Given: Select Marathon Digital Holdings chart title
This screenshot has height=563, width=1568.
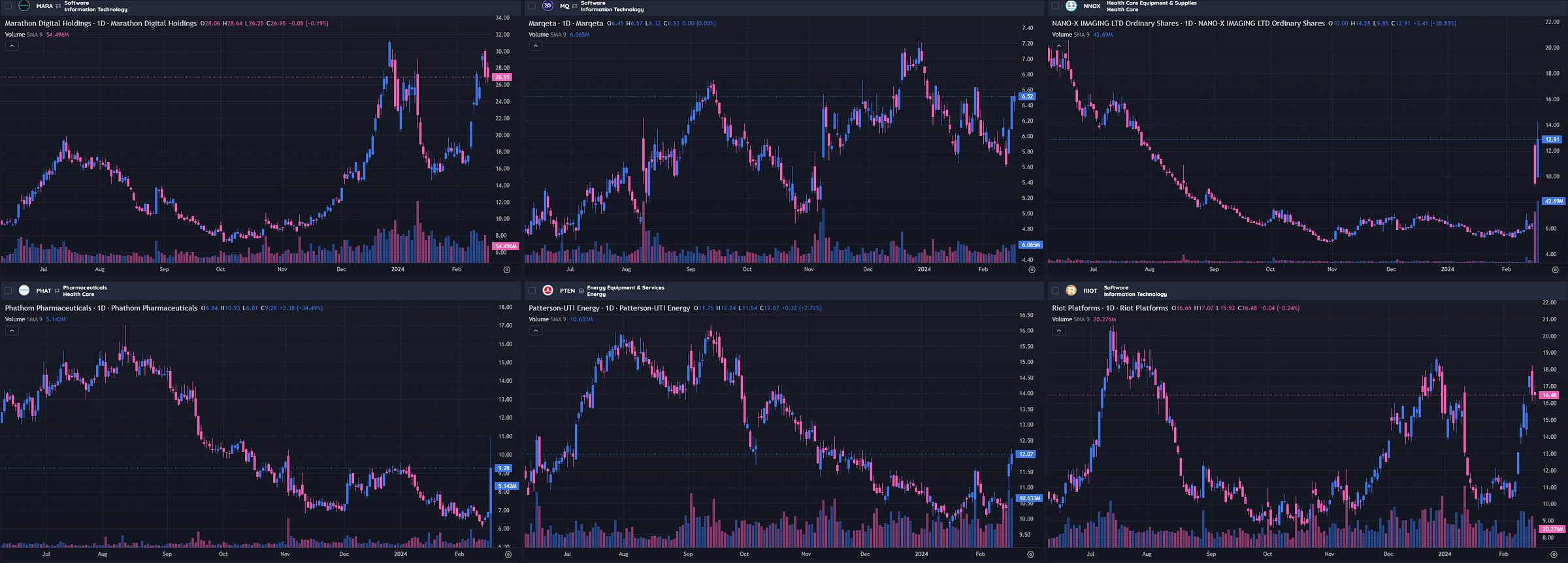Looking at the screenshot, I should pos(101,23).
